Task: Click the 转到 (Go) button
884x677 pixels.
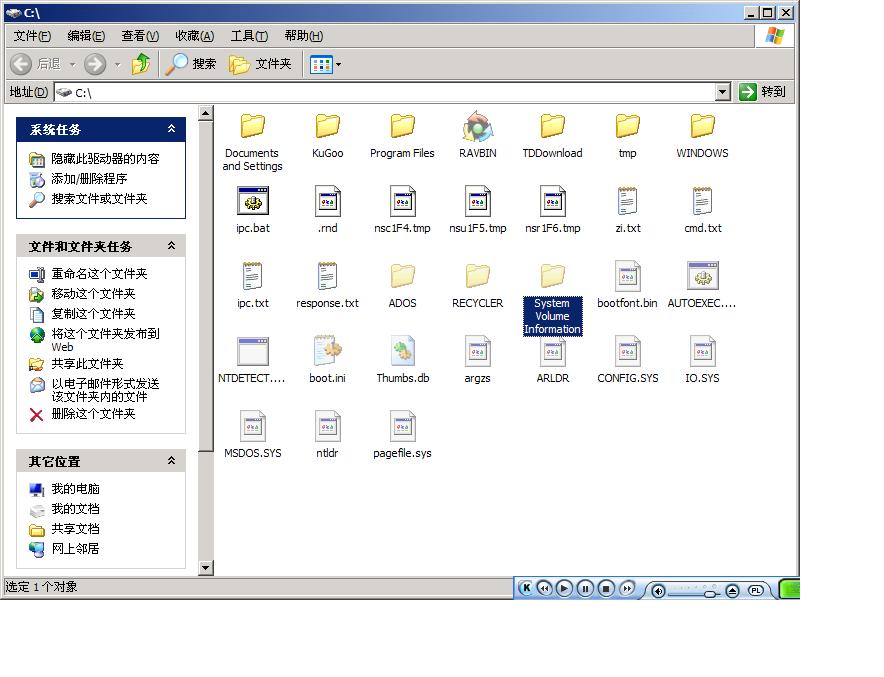Action: click(762, 92)
